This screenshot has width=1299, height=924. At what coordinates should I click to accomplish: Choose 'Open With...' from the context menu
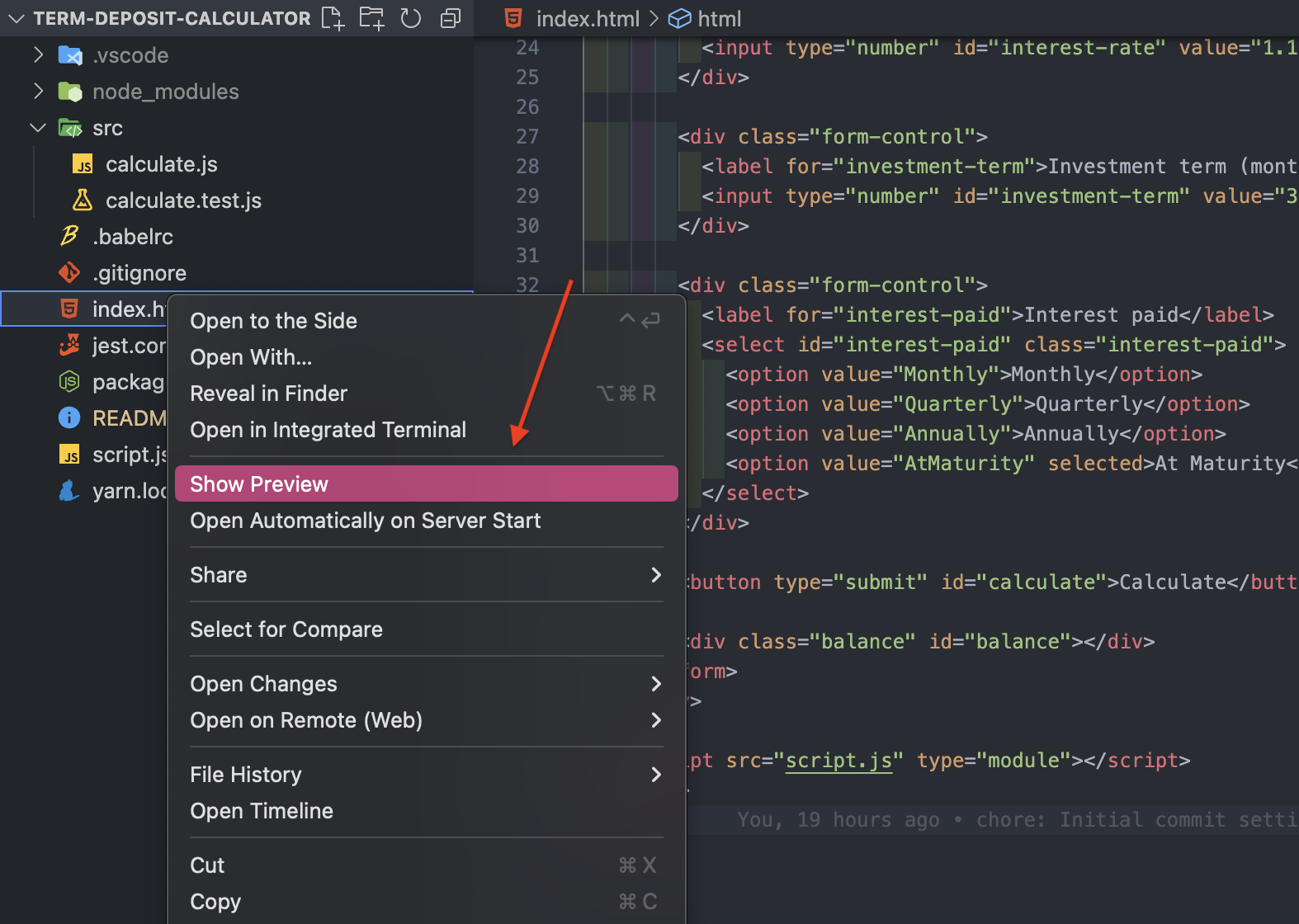click(426, 357)
